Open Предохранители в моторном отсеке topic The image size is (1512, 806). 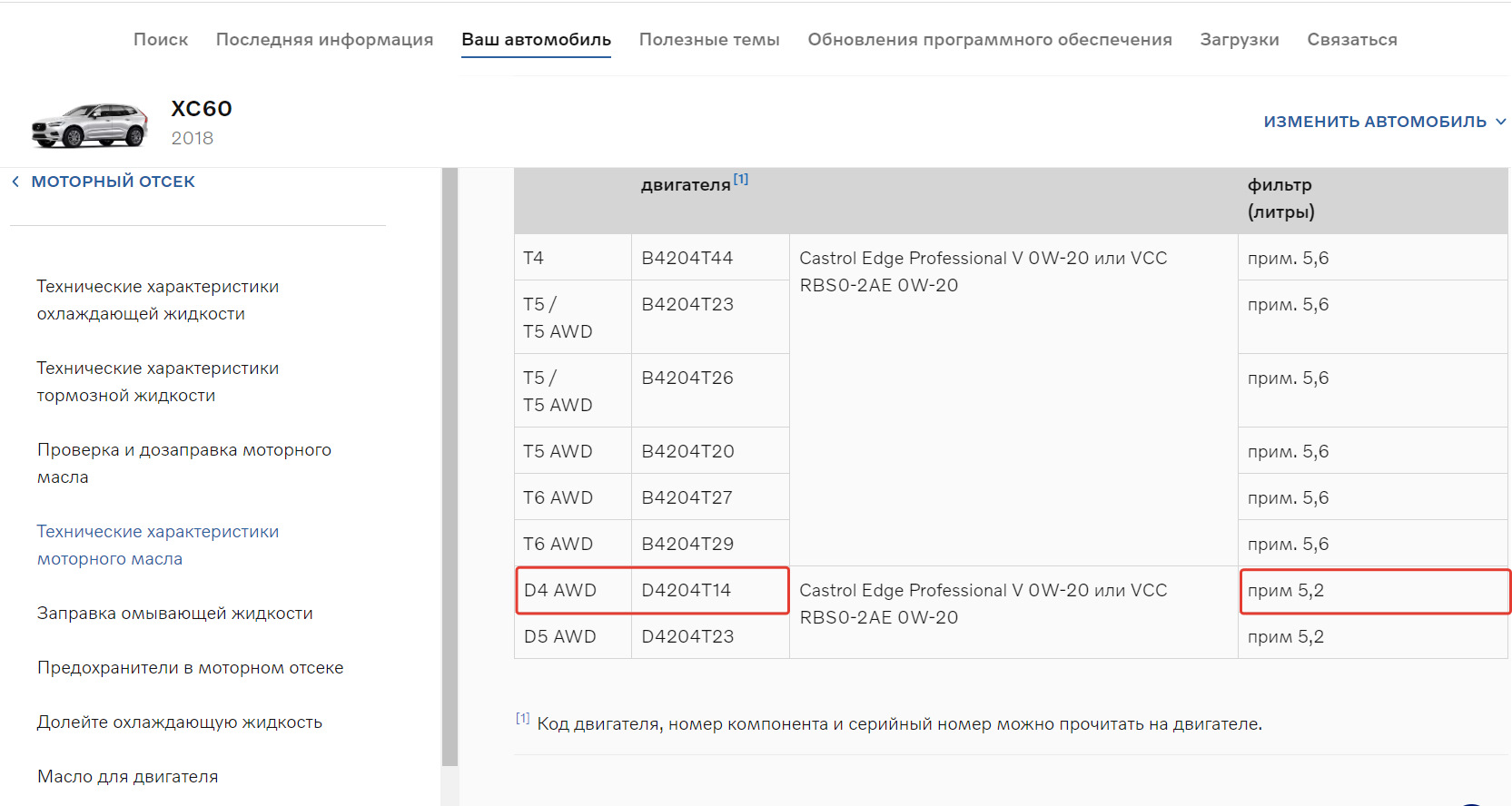[190, 668]
